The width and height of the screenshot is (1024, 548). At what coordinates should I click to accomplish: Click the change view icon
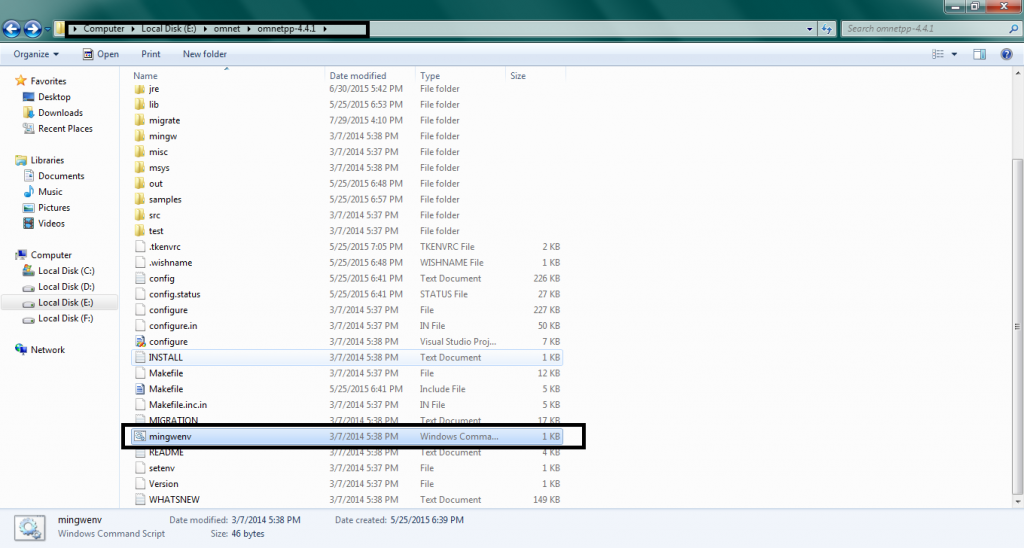937,54
